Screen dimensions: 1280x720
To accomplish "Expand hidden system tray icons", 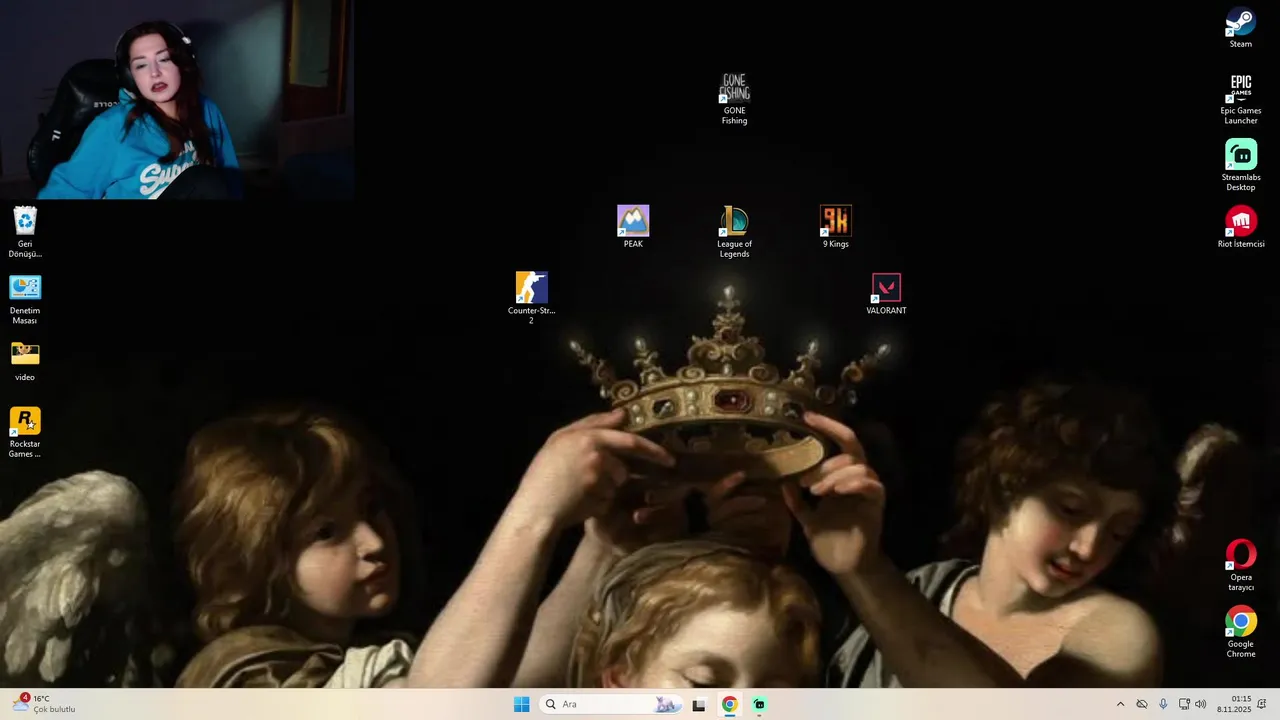I will [1120, 704].
